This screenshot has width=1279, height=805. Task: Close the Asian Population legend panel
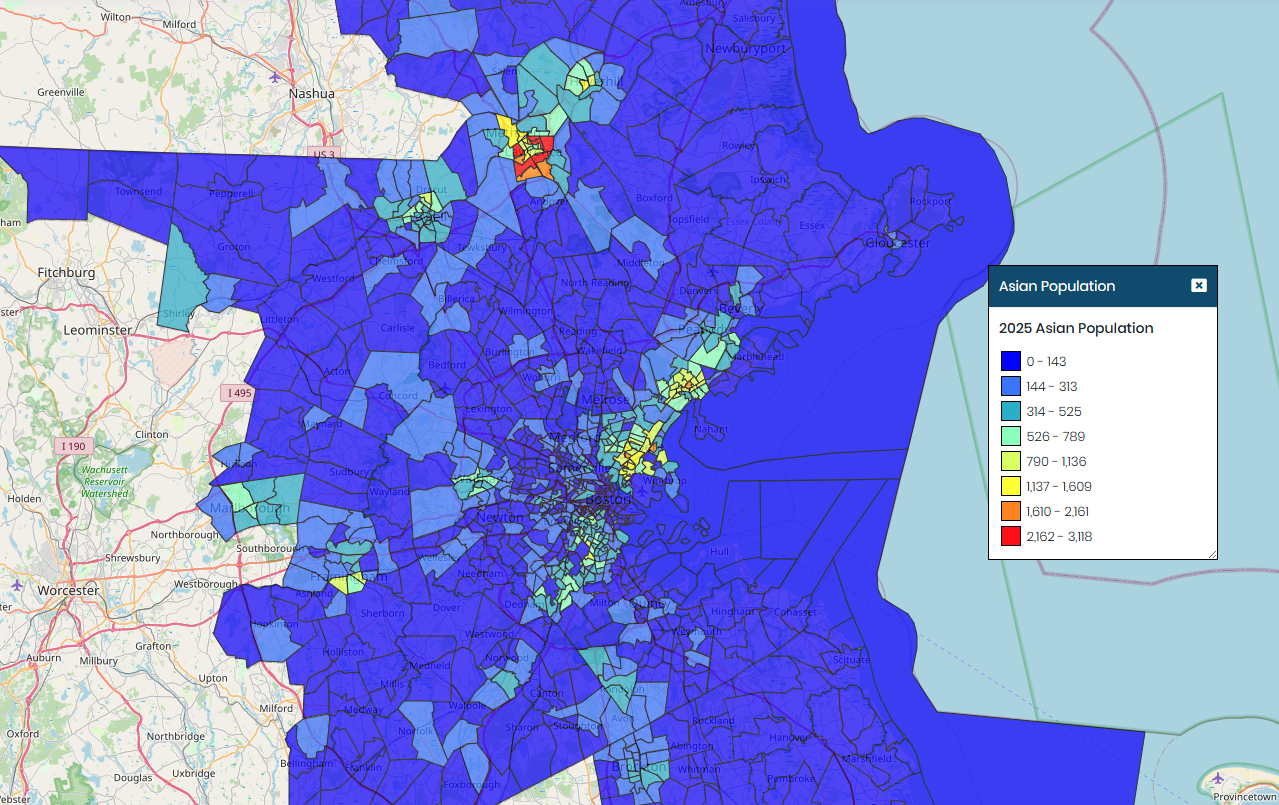point(1199,286)
